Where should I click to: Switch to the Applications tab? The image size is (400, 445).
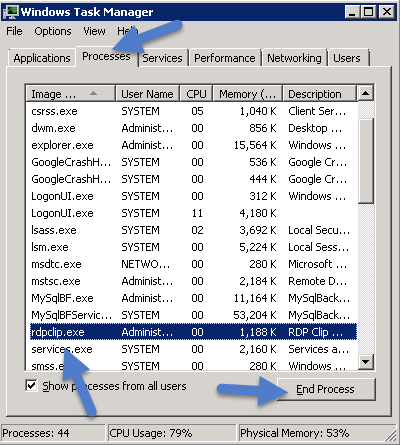[42, 58]
